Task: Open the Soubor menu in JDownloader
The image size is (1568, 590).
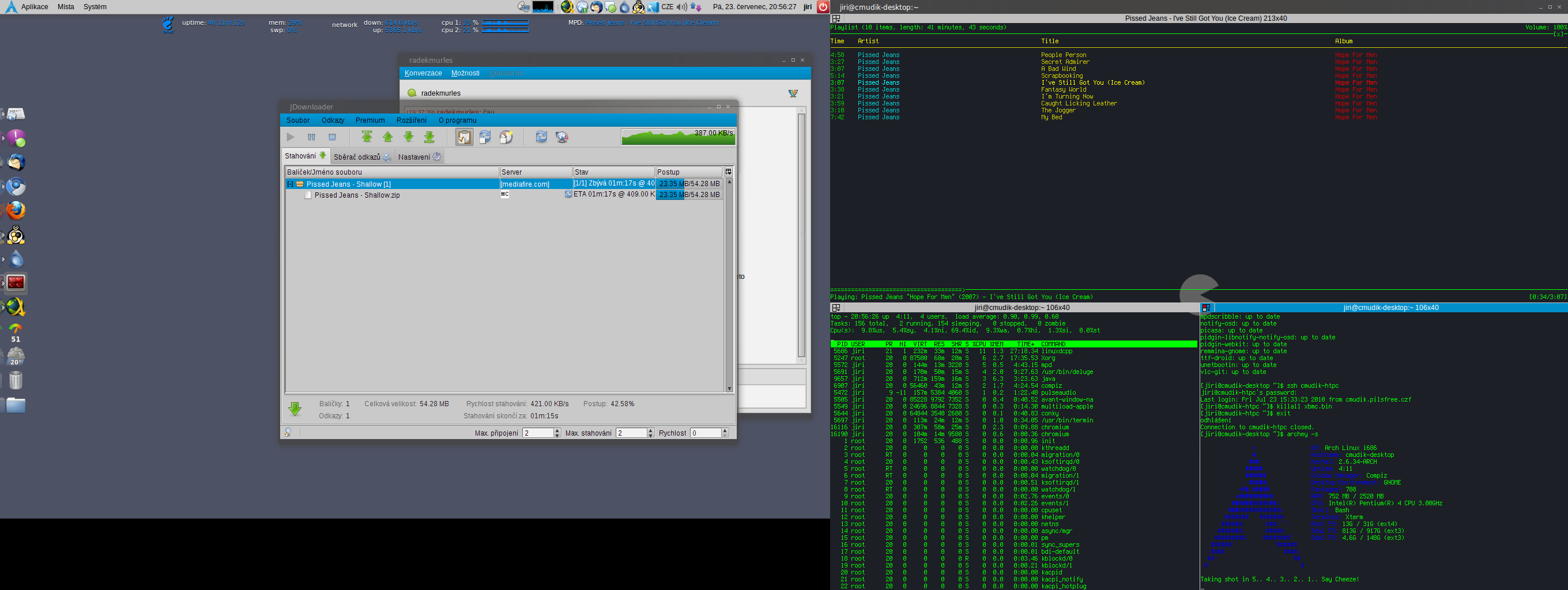Action: (x=297, y=120)
